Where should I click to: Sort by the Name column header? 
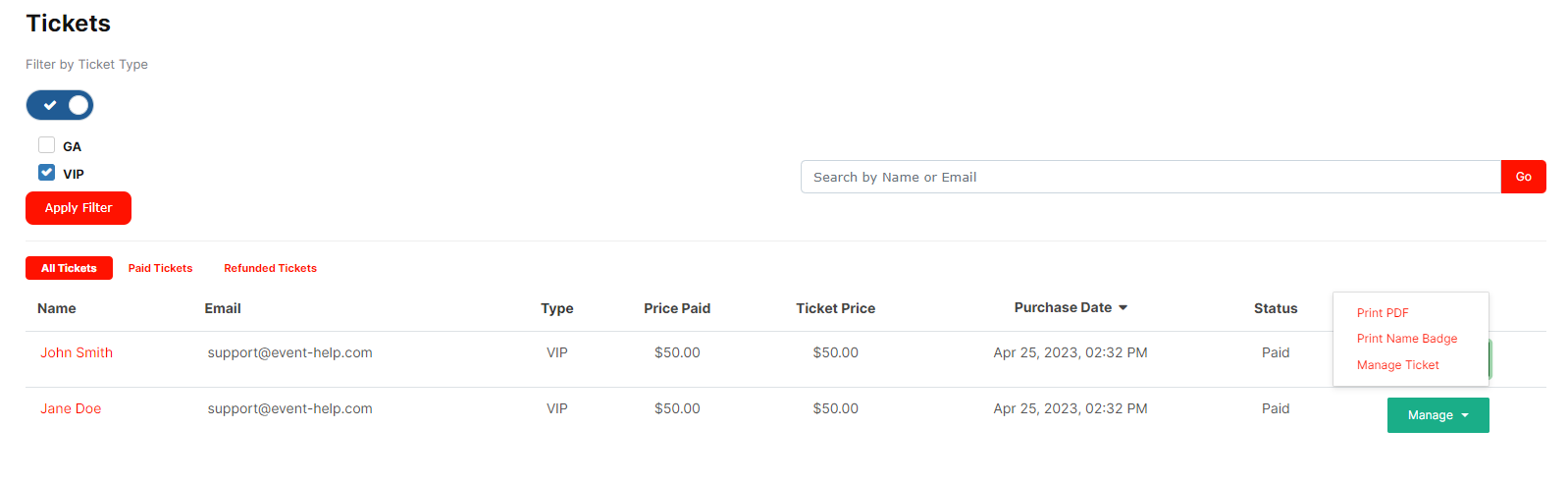pyautogui.click(x=57, y=308)
